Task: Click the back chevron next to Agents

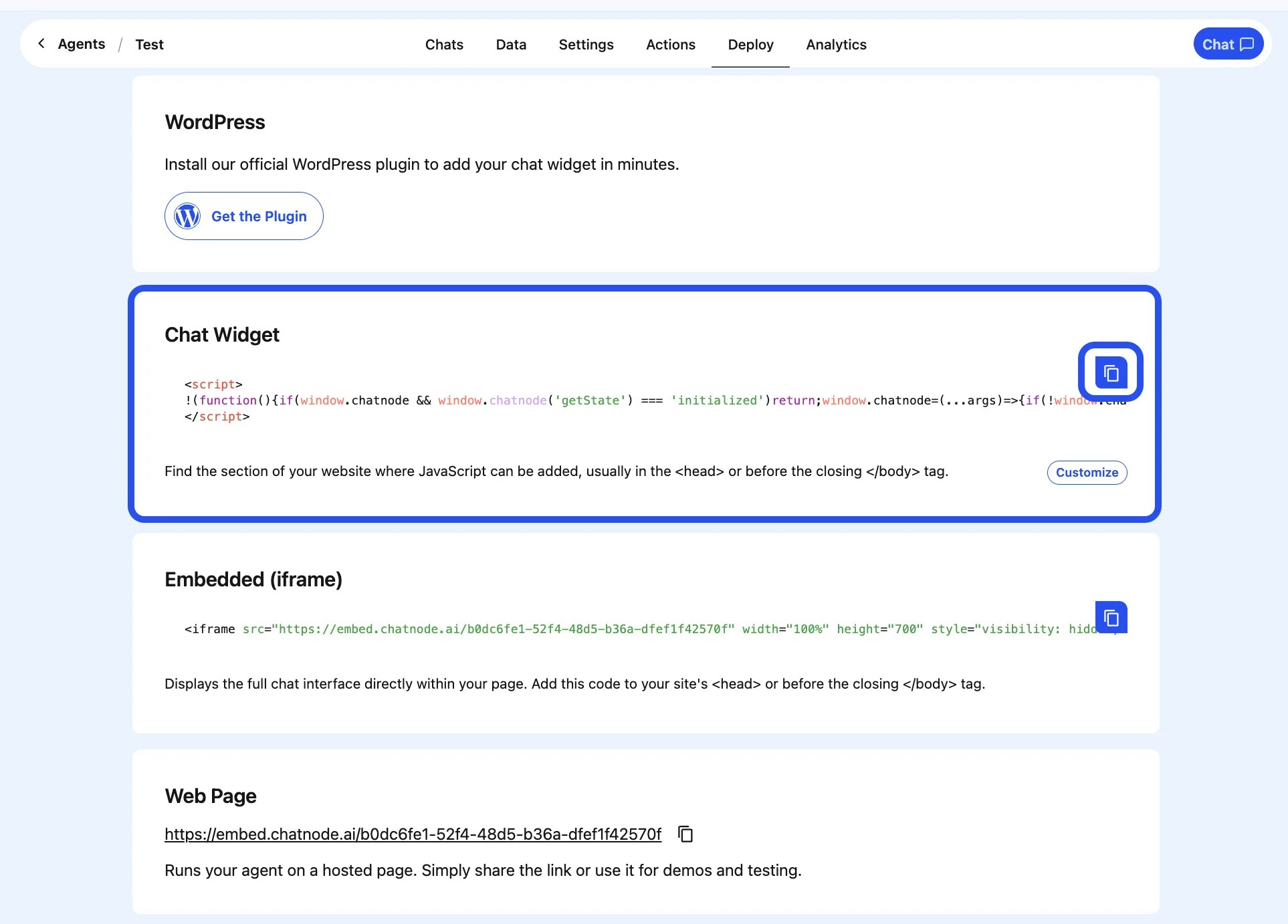Action: 41,43
